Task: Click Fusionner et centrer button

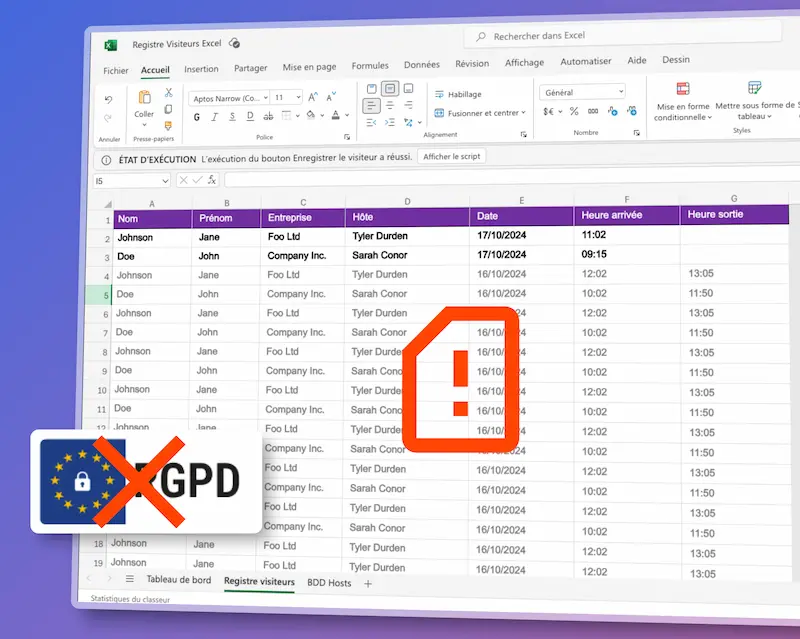Action: coord(479,113)
